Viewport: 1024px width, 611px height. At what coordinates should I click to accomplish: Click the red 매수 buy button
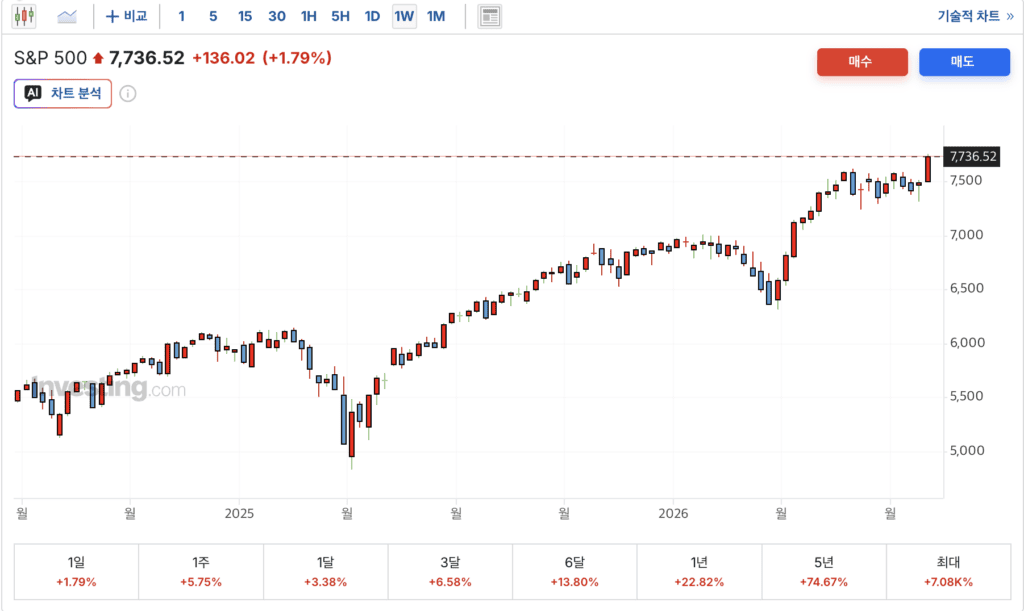point(862,61)
